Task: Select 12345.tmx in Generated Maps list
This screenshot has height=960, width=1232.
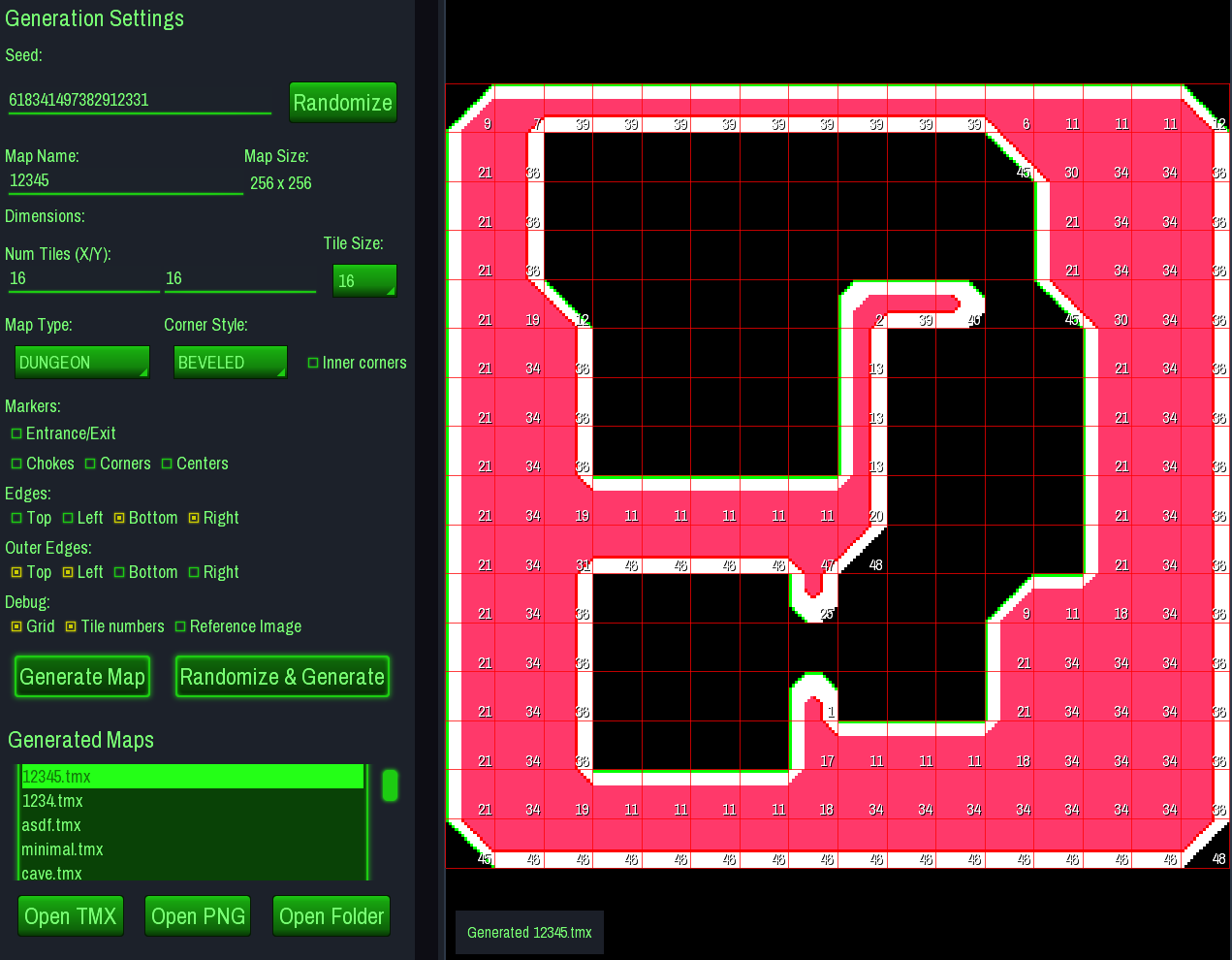Action: [192, 777]
